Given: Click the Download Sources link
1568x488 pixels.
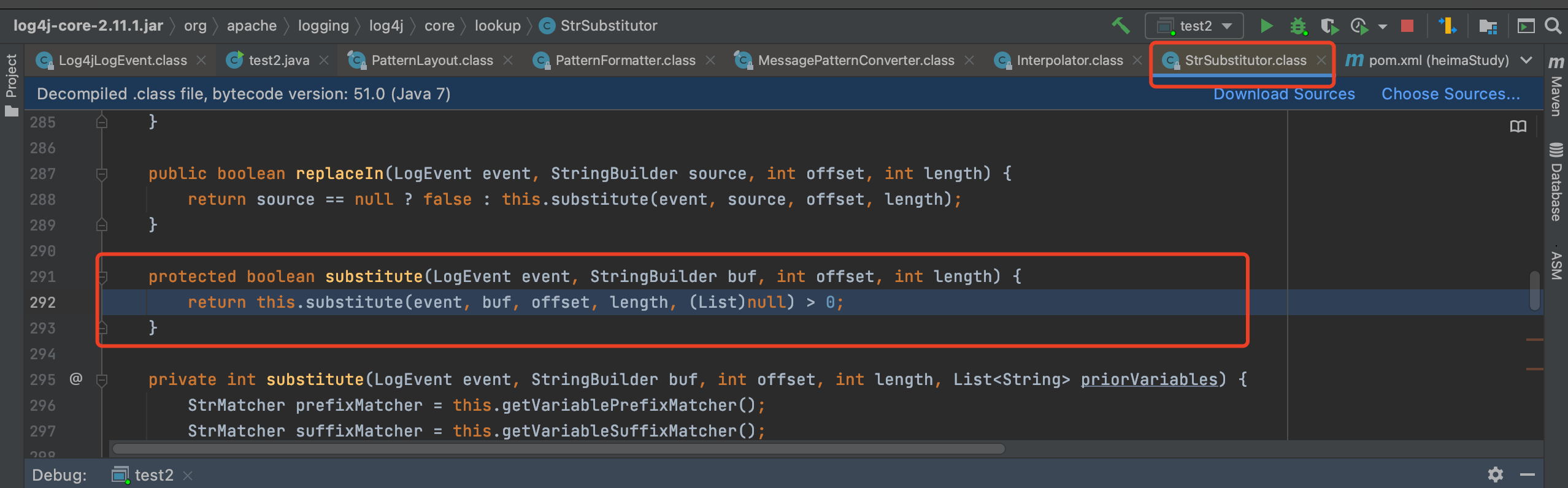Looking at the screenshot, I should click(x=1284, y=94).
